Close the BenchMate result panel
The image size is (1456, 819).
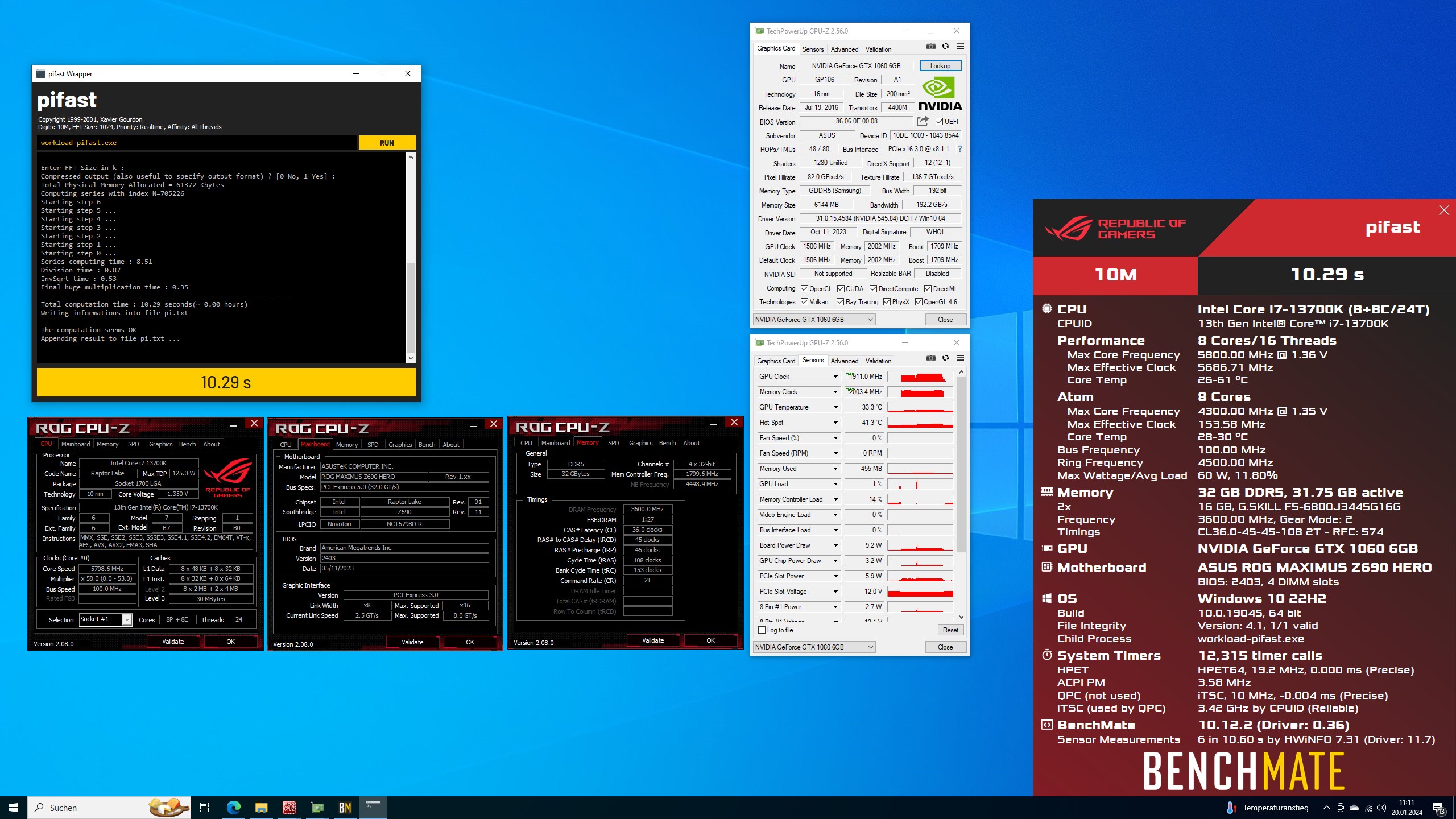1443,210
